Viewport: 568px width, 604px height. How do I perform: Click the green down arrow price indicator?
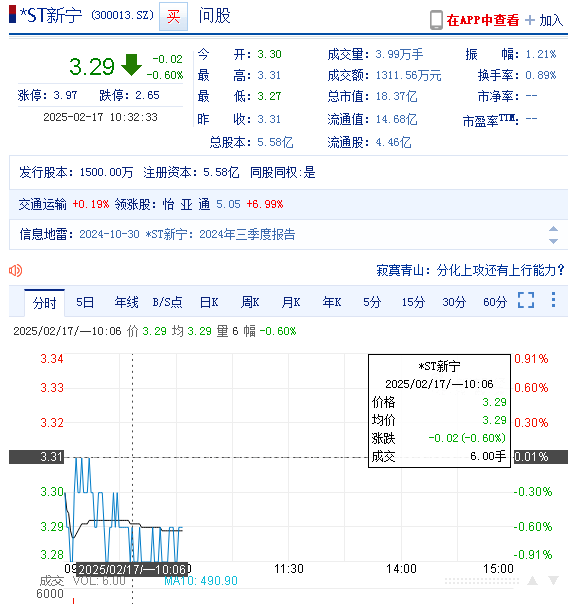tap(131, 65)
